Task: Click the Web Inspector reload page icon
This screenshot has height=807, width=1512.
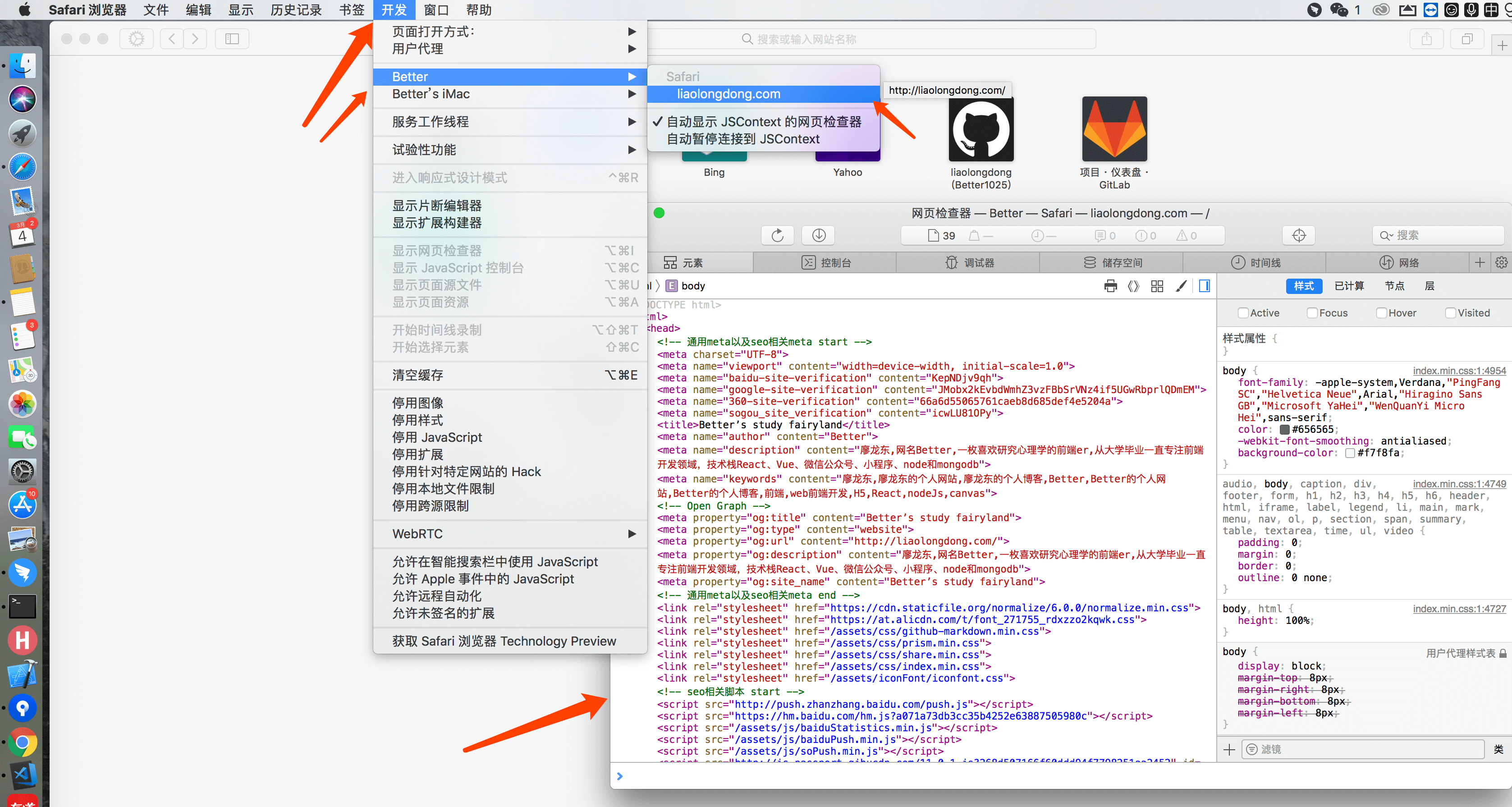Action: coord(777,235)
